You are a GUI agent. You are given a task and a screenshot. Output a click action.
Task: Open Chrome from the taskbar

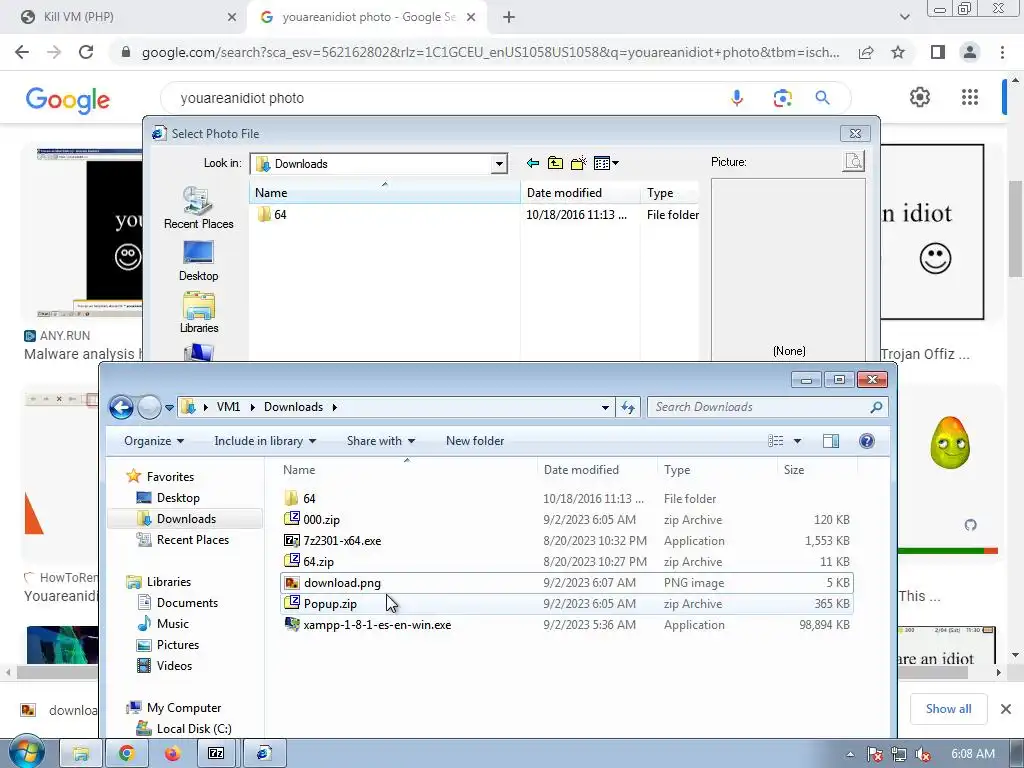[126, 753]
